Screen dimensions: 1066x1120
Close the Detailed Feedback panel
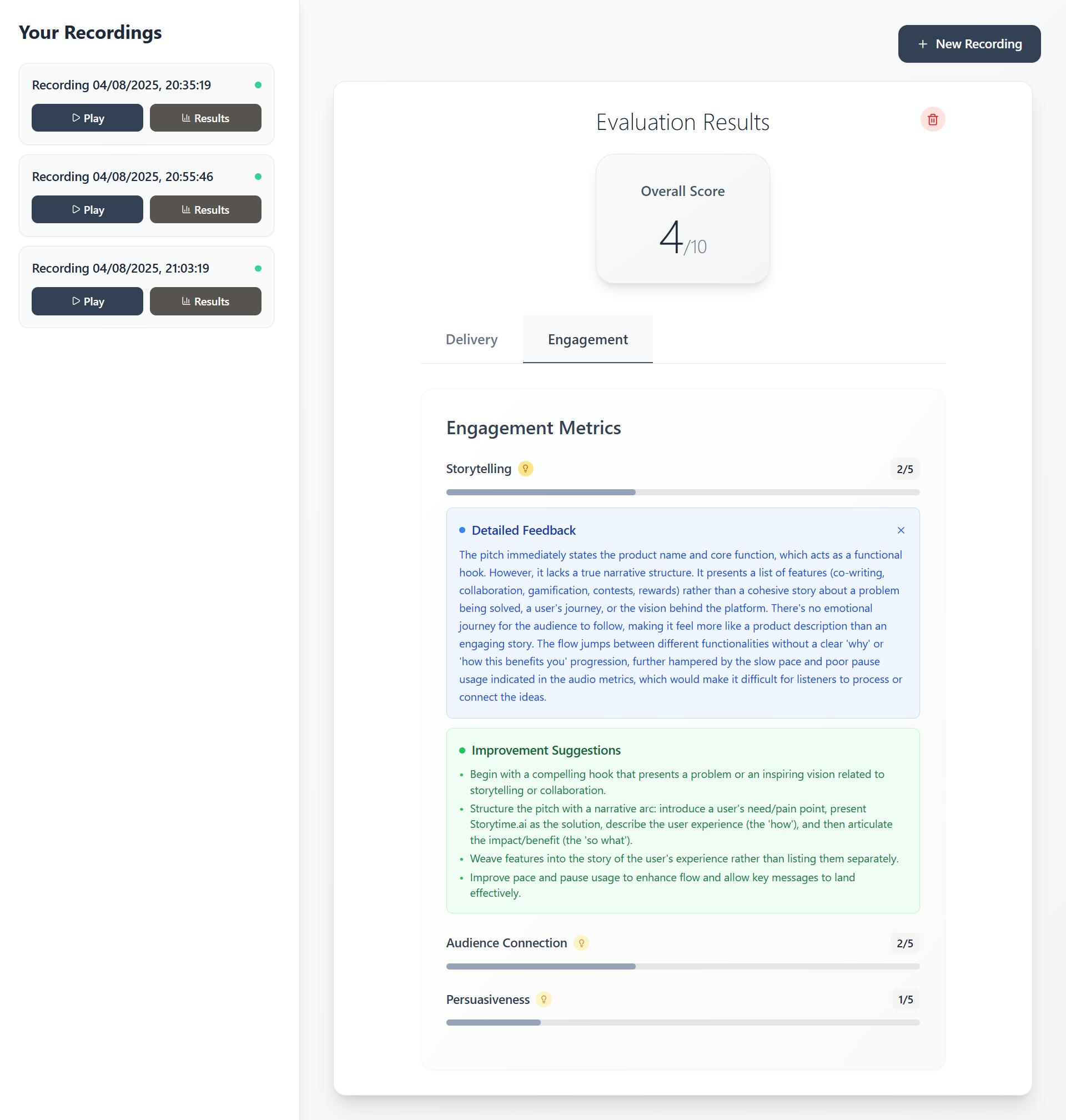(901, 530)
